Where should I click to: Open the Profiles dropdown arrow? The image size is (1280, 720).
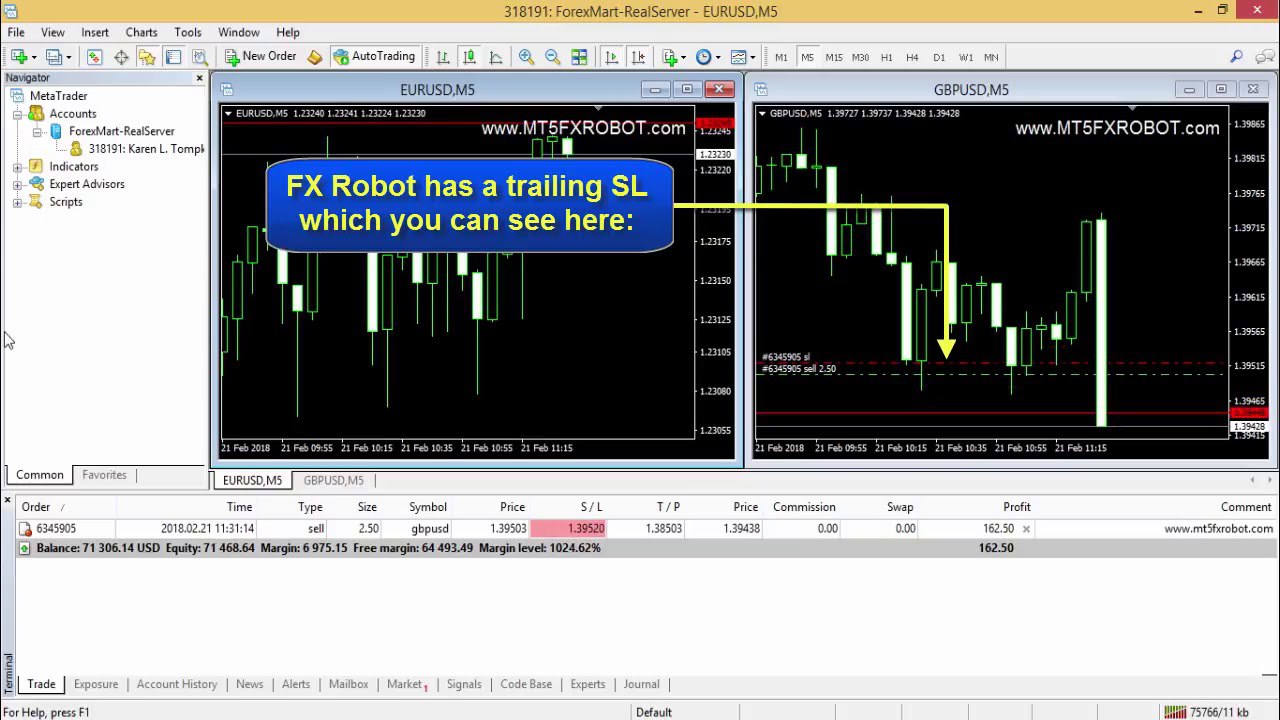(x=68, y=57)
